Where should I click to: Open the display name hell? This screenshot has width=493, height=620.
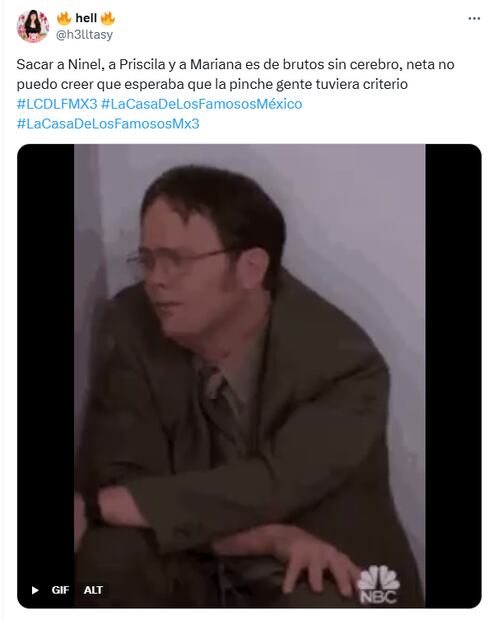click(x=86, y=18)
